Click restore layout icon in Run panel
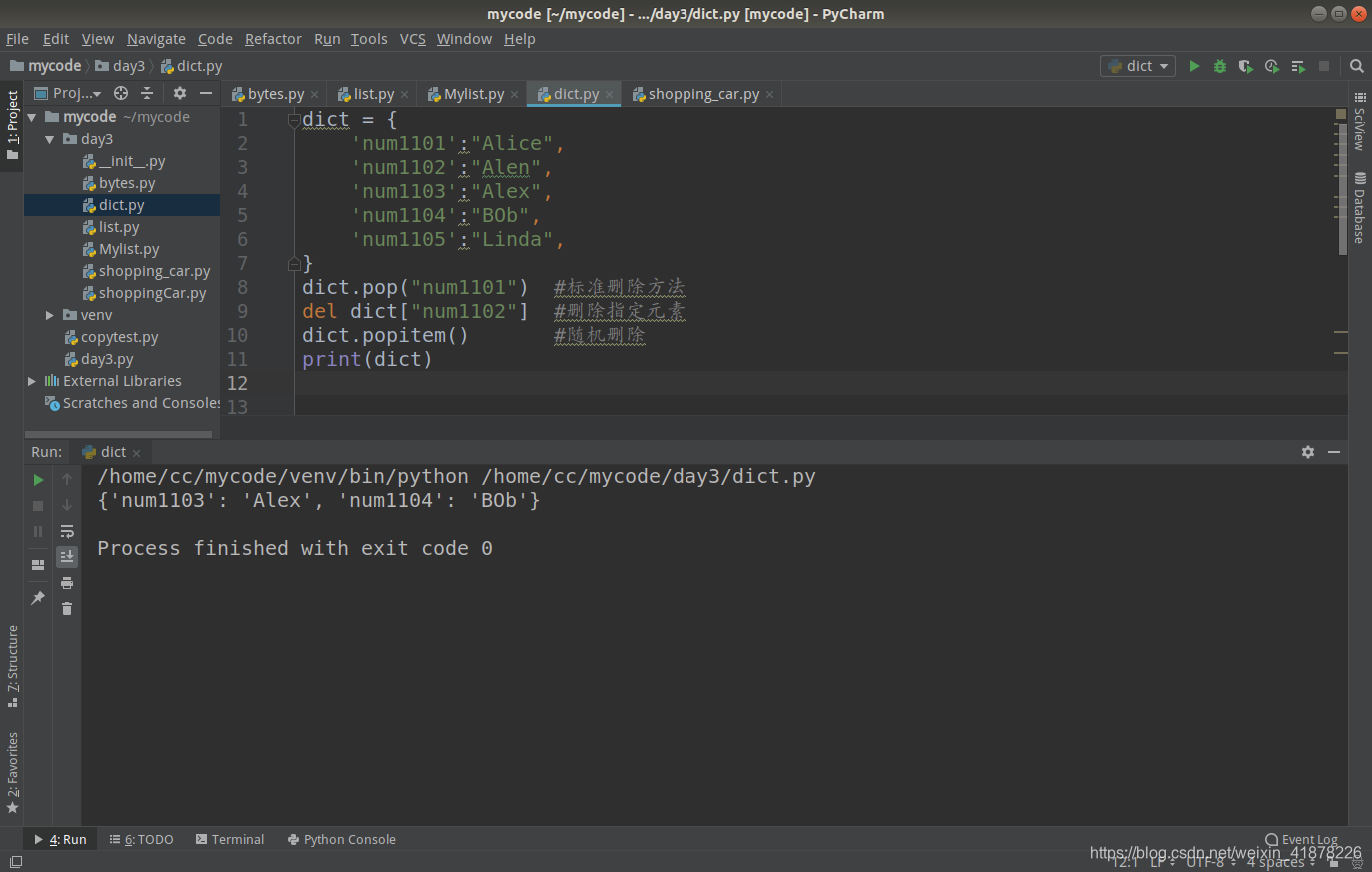Image resolution: width=1372 pixels, height=872 pixels. click(38, 565)
